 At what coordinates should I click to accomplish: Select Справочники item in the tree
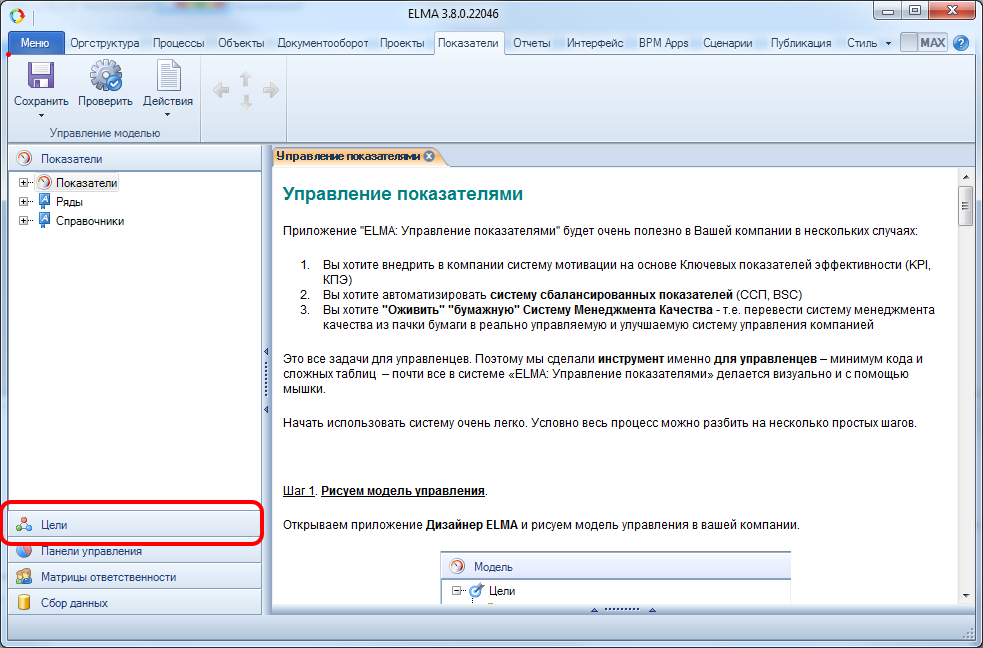tap(90, 221)
